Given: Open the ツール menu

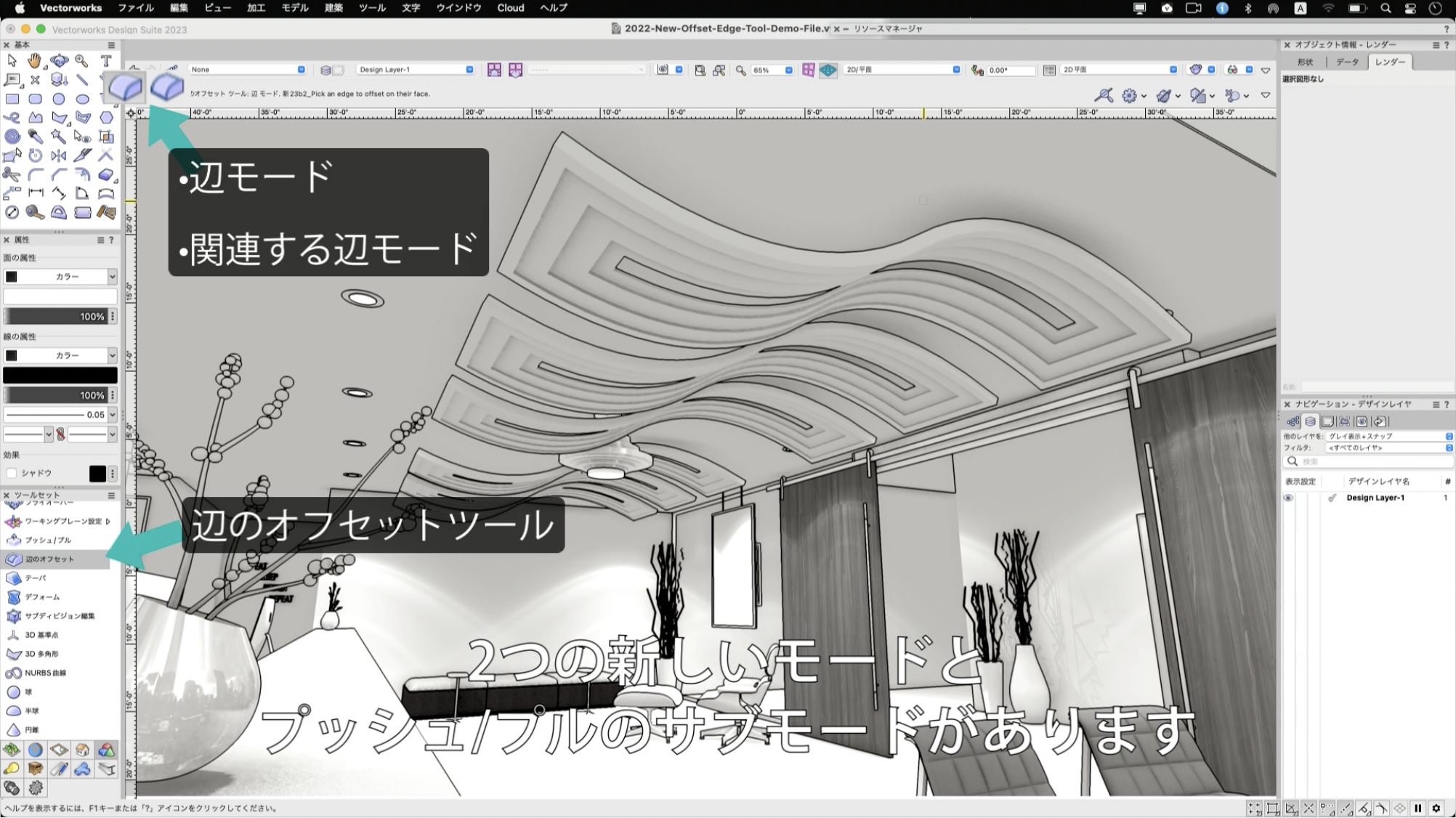Looking at the screenshot, I should (x=372, y=8).
